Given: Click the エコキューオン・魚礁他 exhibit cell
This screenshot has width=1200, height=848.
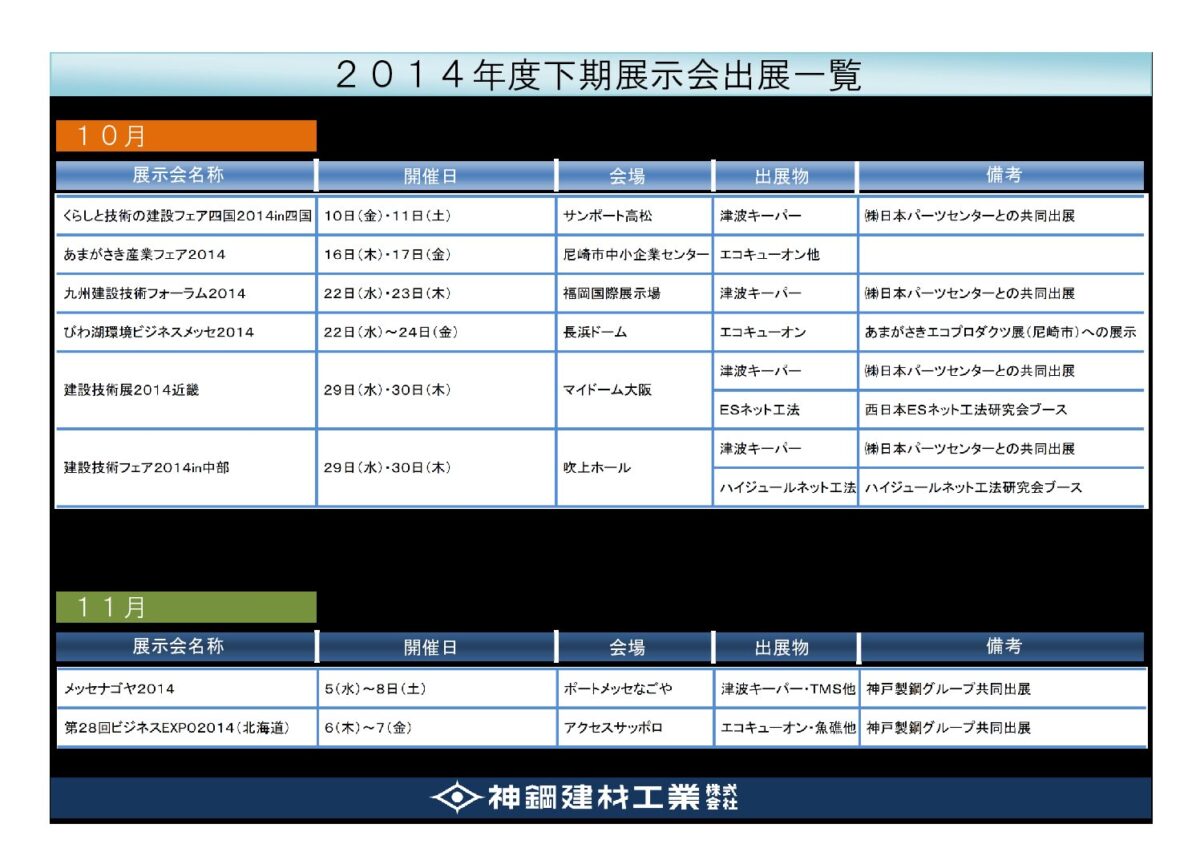Looking at the screenshot, I should click(x=788, y=727).
